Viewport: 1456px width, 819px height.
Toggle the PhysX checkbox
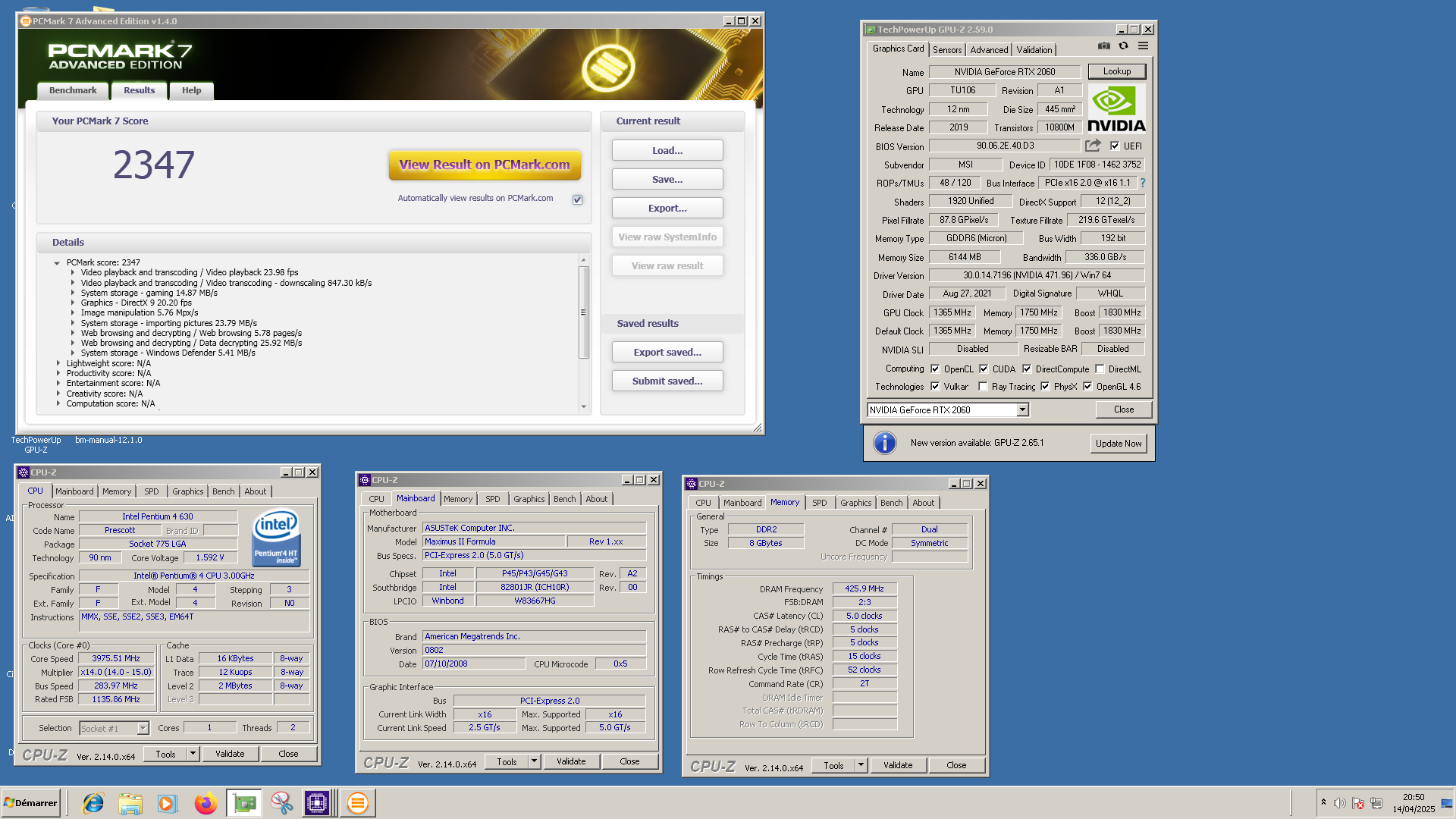pyautogui.click(x=1045, y=386)
